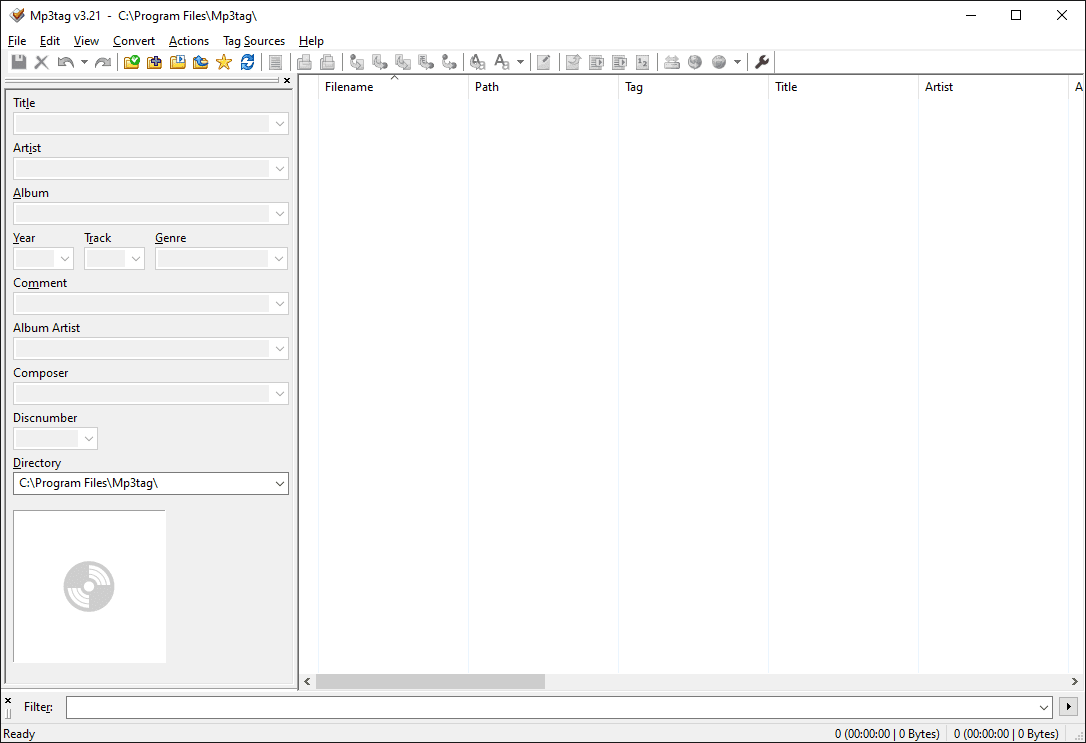Click the album cover art placeholder

click(89, 587)
